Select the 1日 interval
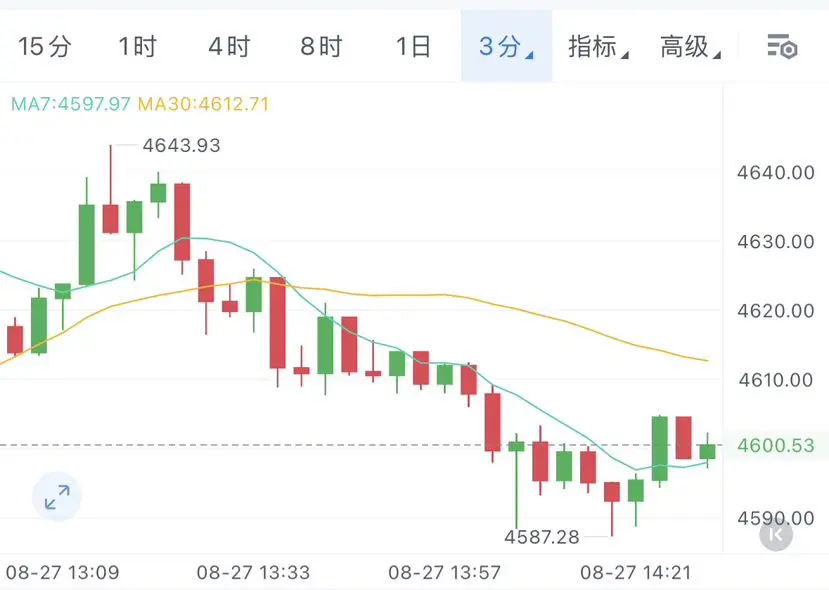 pos(413,47)
